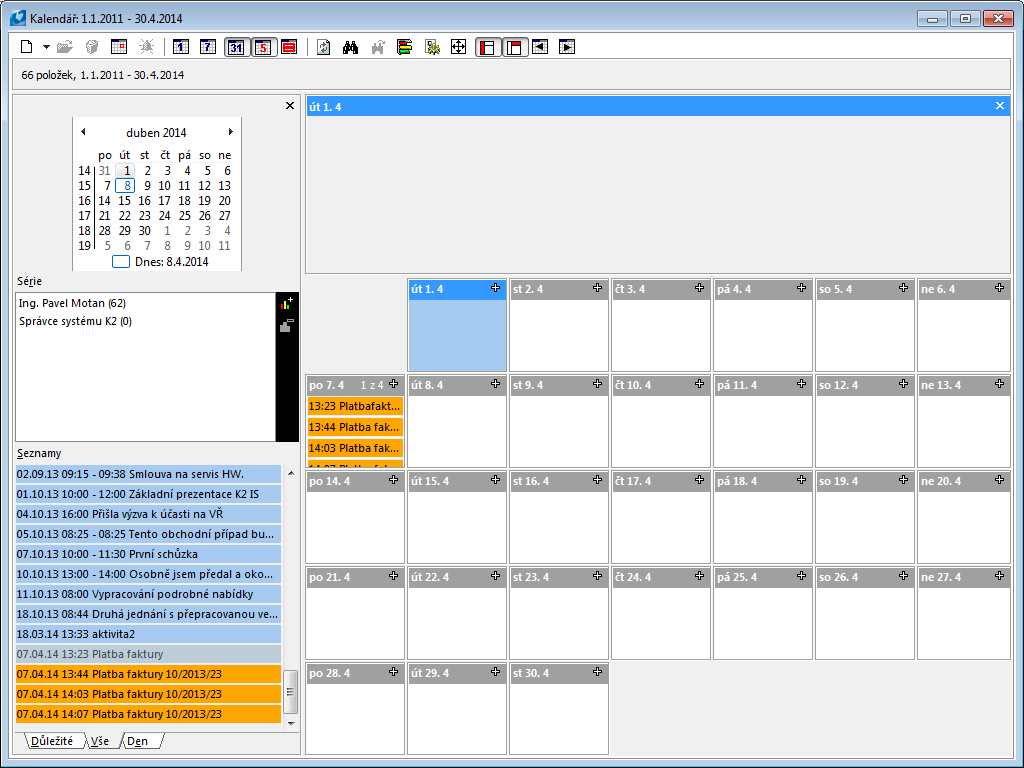
Task: Click 'Dnes: 8.4.2014' to jump to today
Action: pos(160,262)
